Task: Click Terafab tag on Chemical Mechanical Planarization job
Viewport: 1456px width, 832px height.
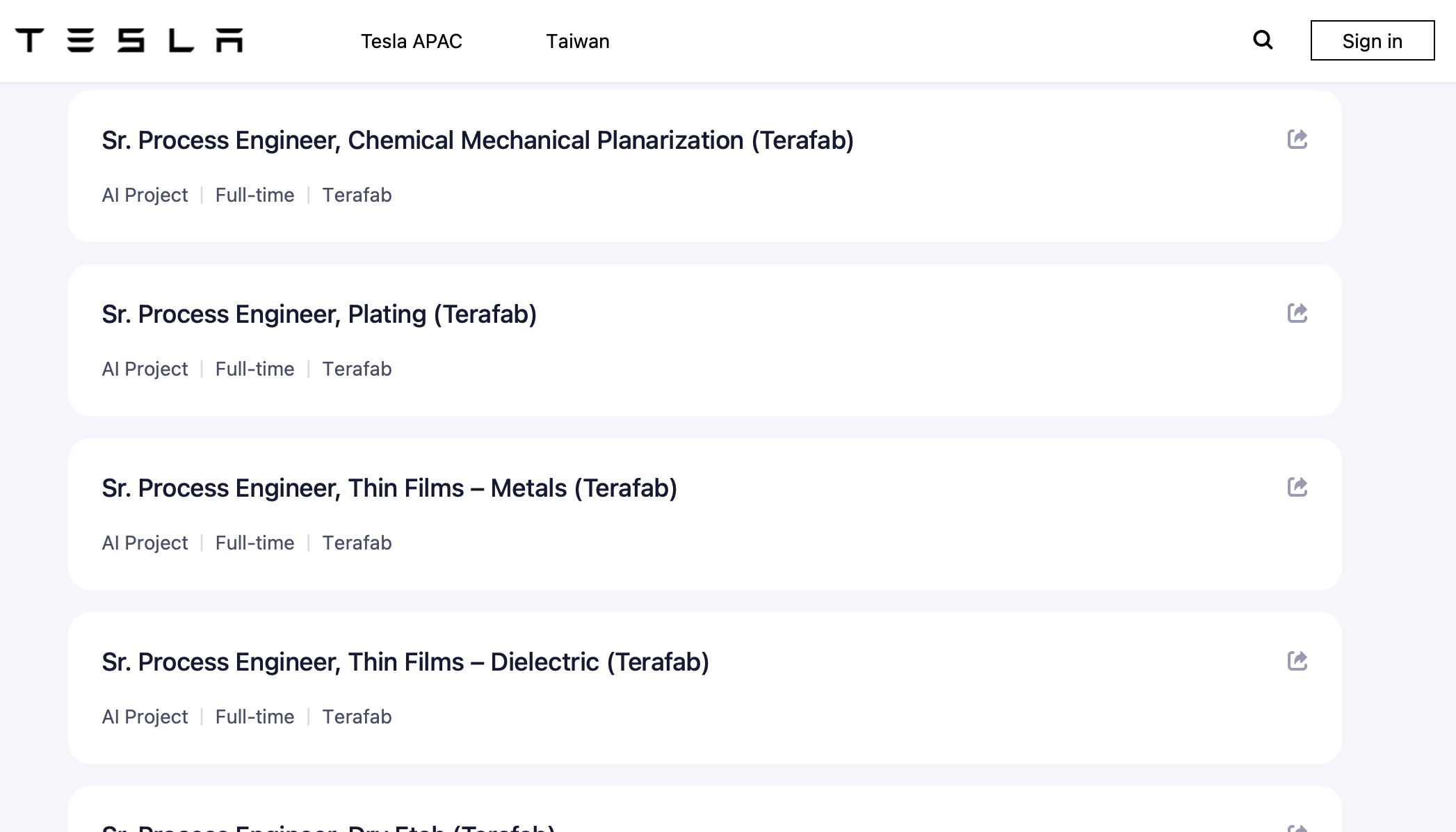Action: coord(357,195)
